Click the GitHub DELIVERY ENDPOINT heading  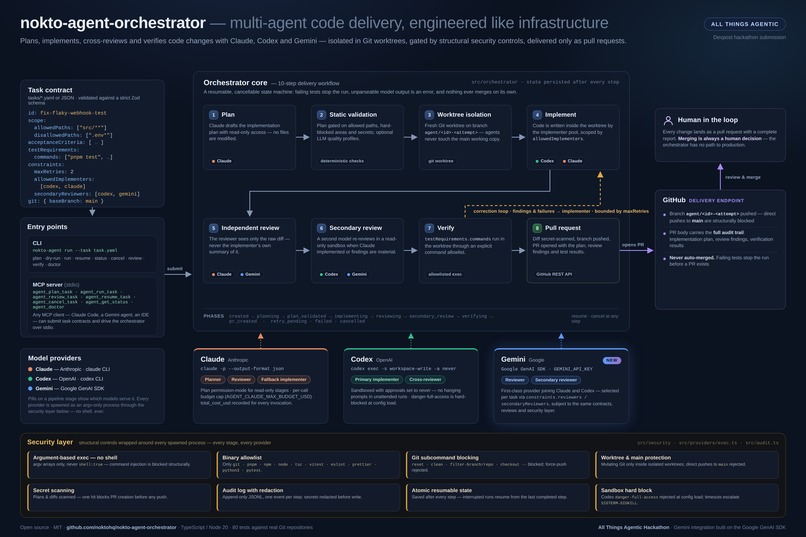(703, 200)
